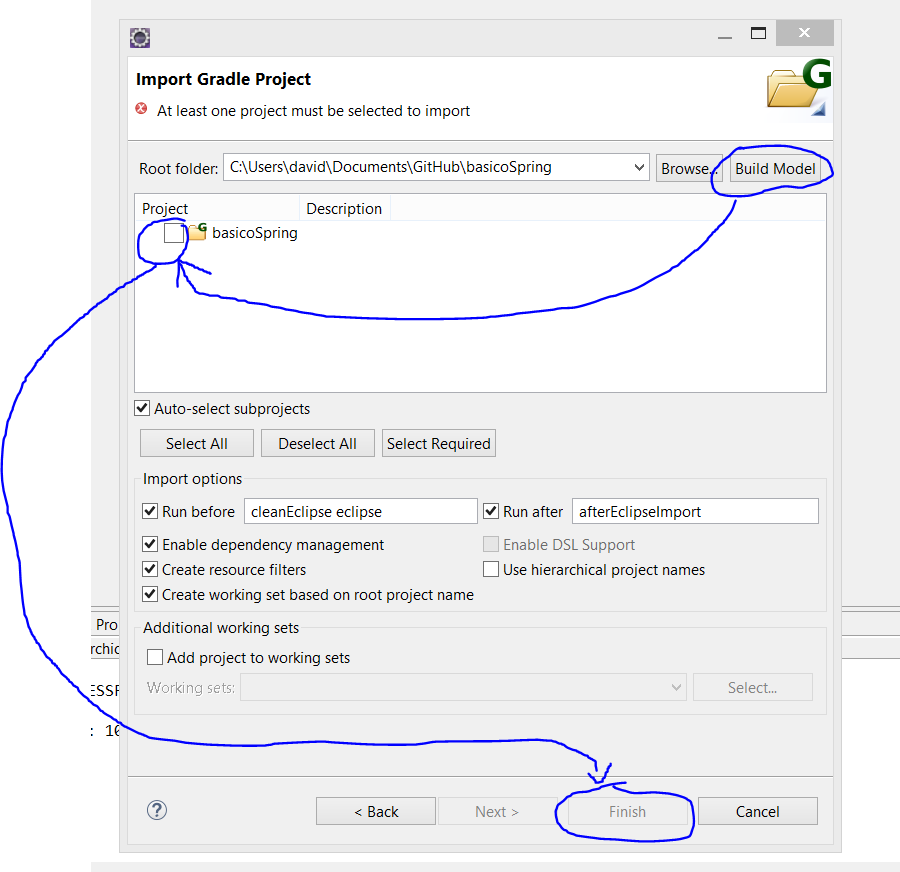Click the Select All button
This screenshot has width=900, height=872.
click(x=196, y=443)
